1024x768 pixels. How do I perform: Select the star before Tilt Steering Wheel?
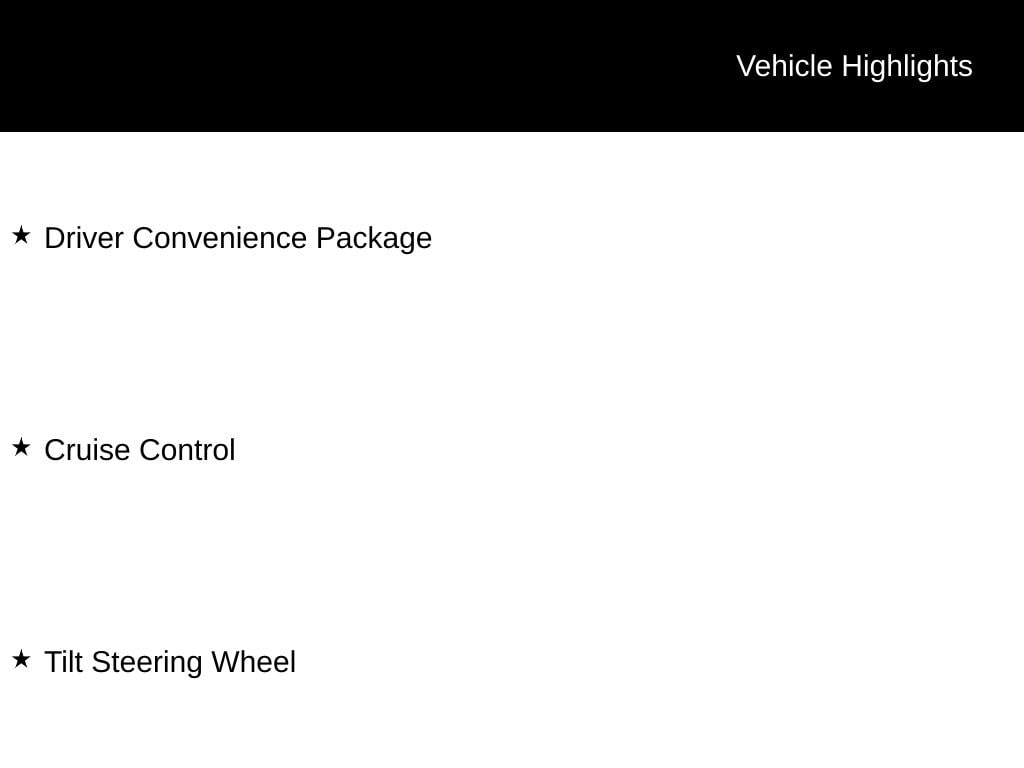tap(21, 659)
